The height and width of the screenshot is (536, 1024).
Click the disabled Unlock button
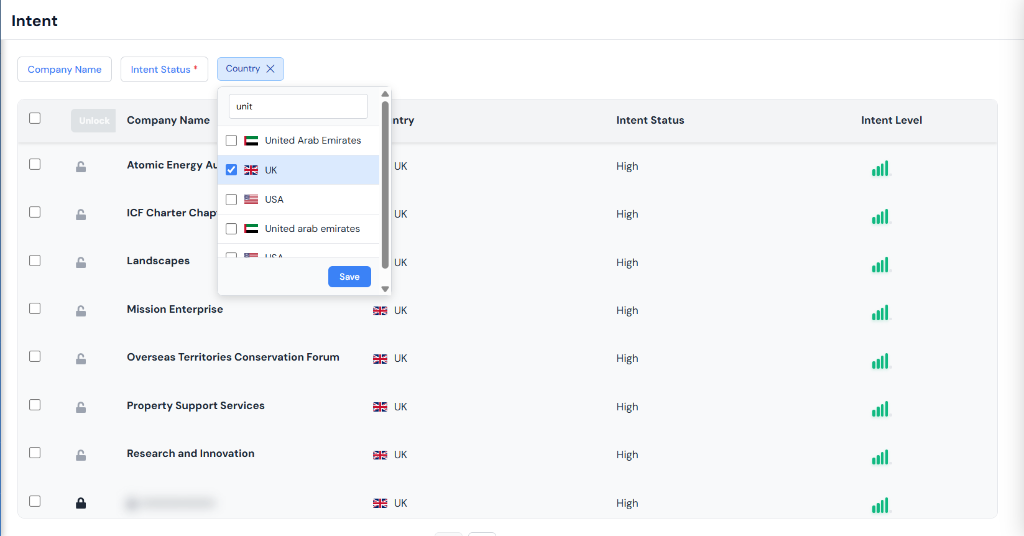click(x=93, y=121)
